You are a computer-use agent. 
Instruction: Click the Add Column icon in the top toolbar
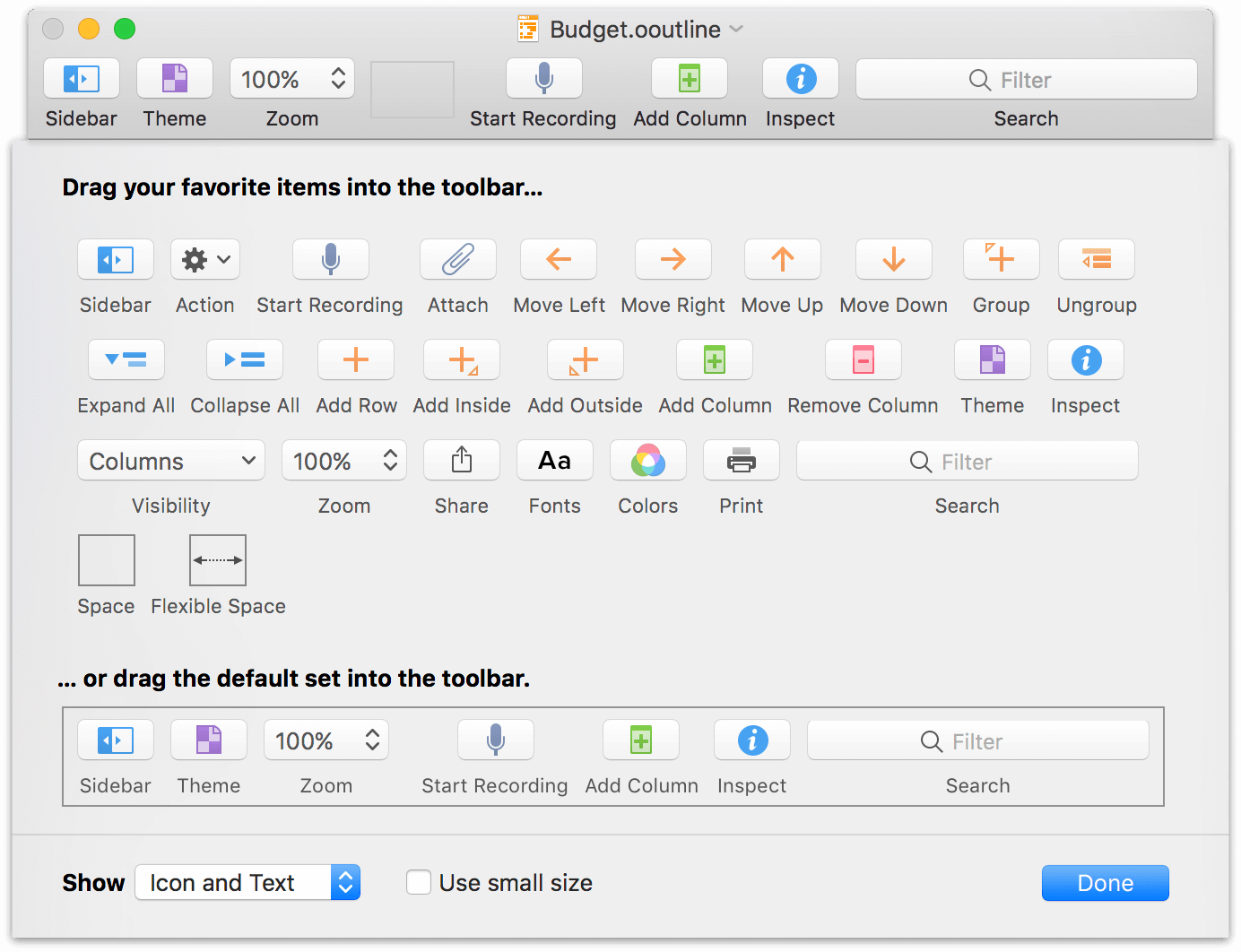click(690, 79)
